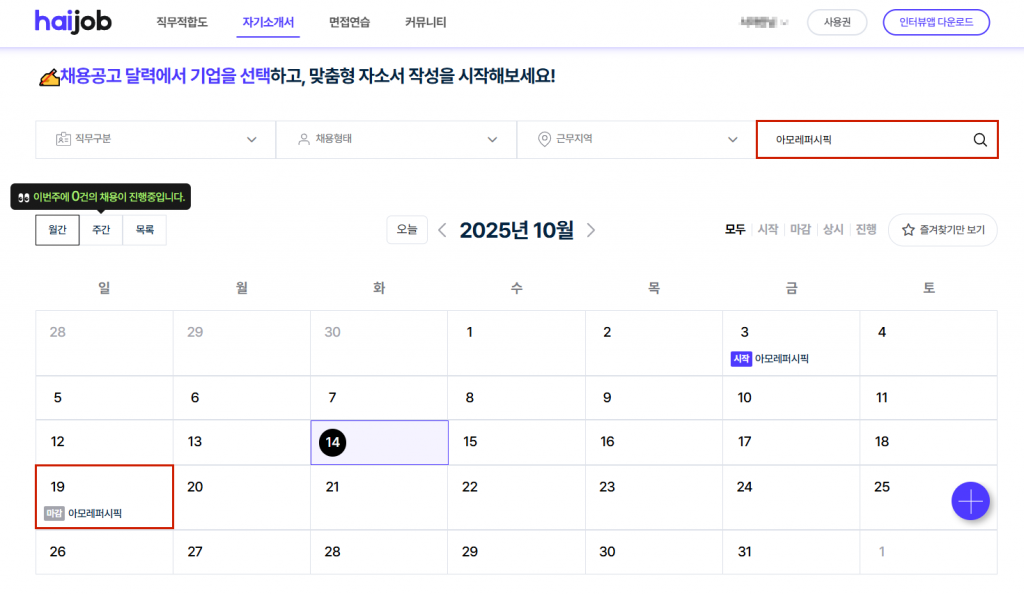Filter postings by 상시
Viewport: 1024px width, 594px height.
pos(832,230)
